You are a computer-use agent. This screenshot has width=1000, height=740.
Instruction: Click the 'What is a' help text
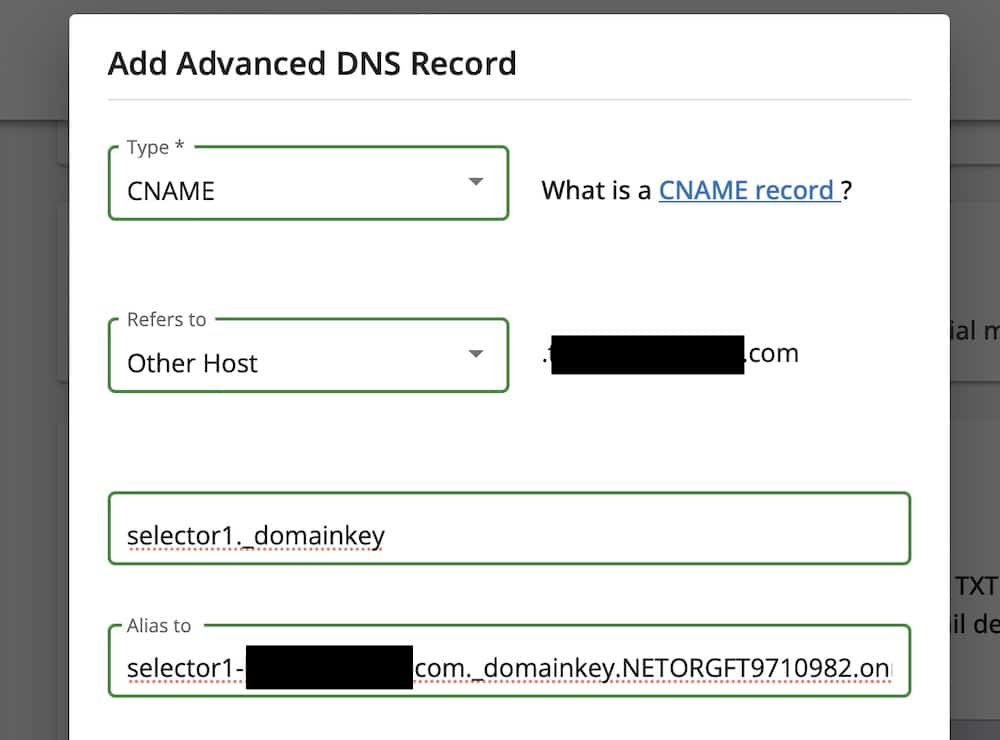[x=596, y=190]
